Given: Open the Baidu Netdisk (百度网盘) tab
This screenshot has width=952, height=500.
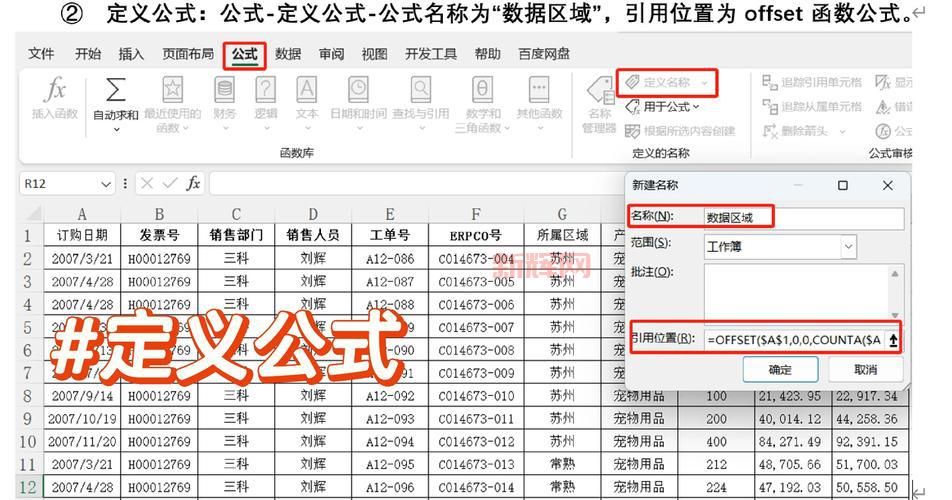Looking at the screenshot, I should coord(544,54).
